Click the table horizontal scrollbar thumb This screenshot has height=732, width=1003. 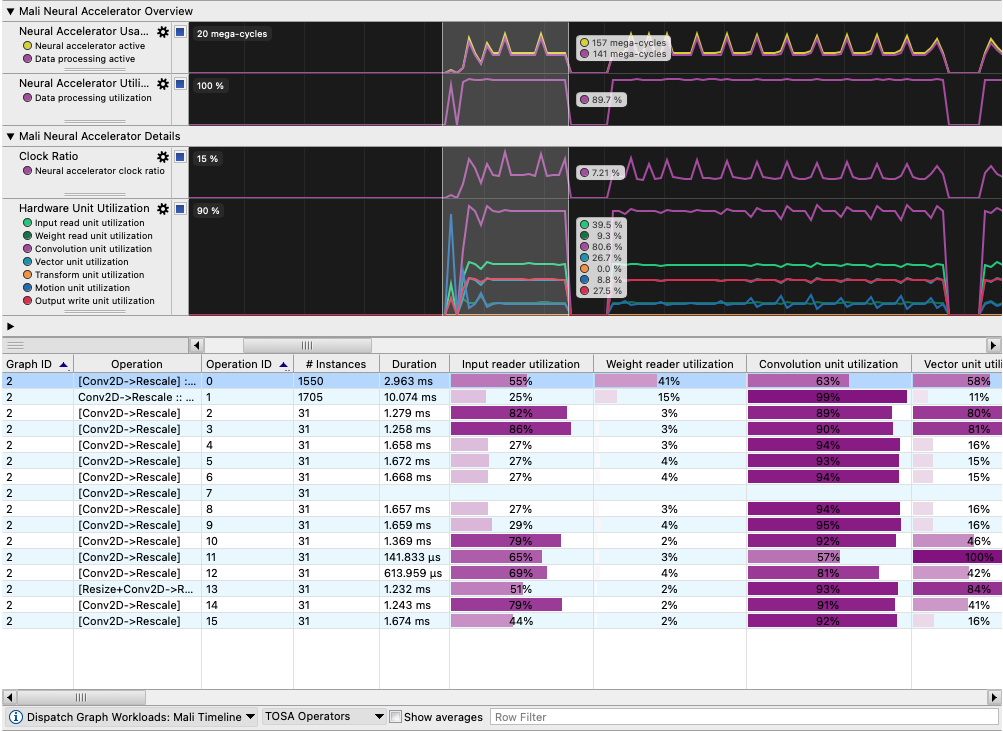[x=81, y=697]
